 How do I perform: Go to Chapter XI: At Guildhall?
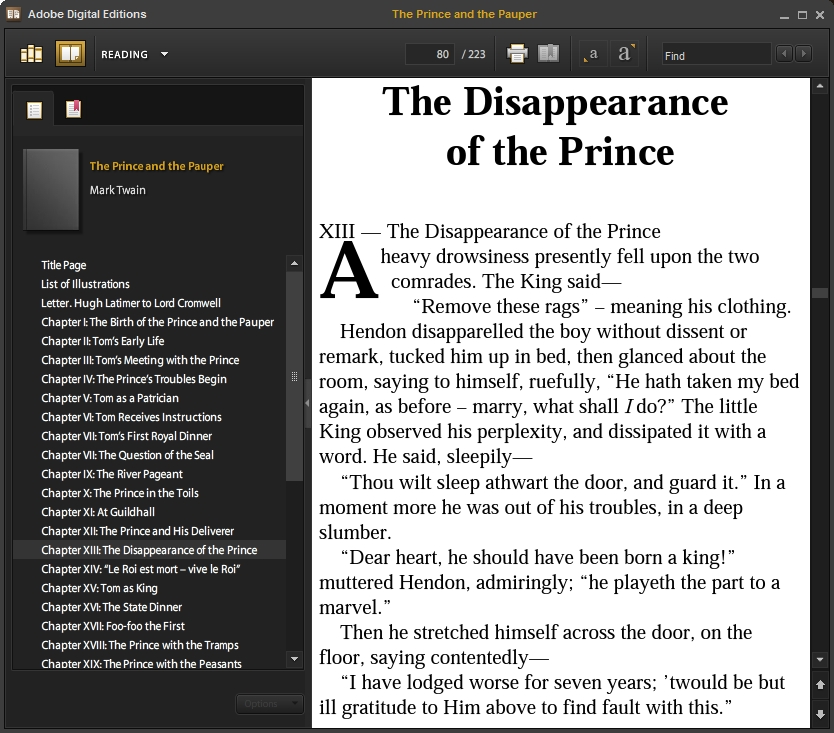tap(98, 512)
